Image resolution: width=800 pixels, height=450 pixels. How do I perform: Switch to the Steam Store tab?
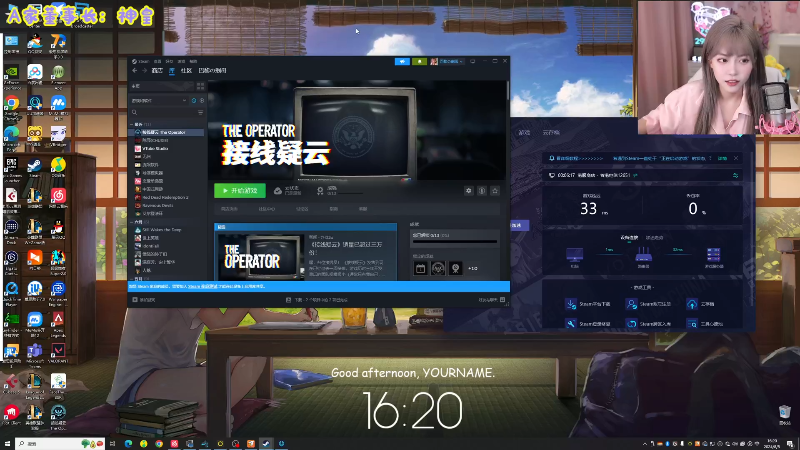(157, 70)
